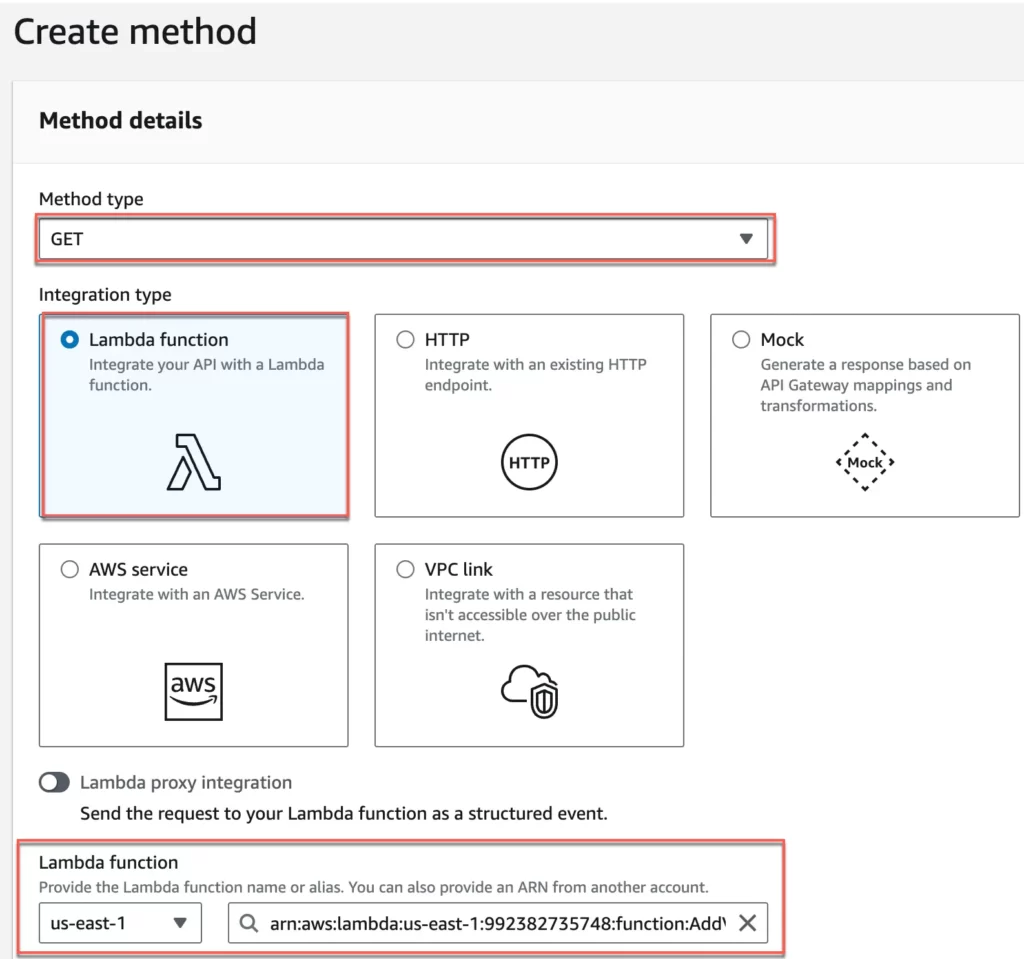Toggle Lambda proxy integration switch
This screenshot has width=1024, height=959.
pos(54,782)
